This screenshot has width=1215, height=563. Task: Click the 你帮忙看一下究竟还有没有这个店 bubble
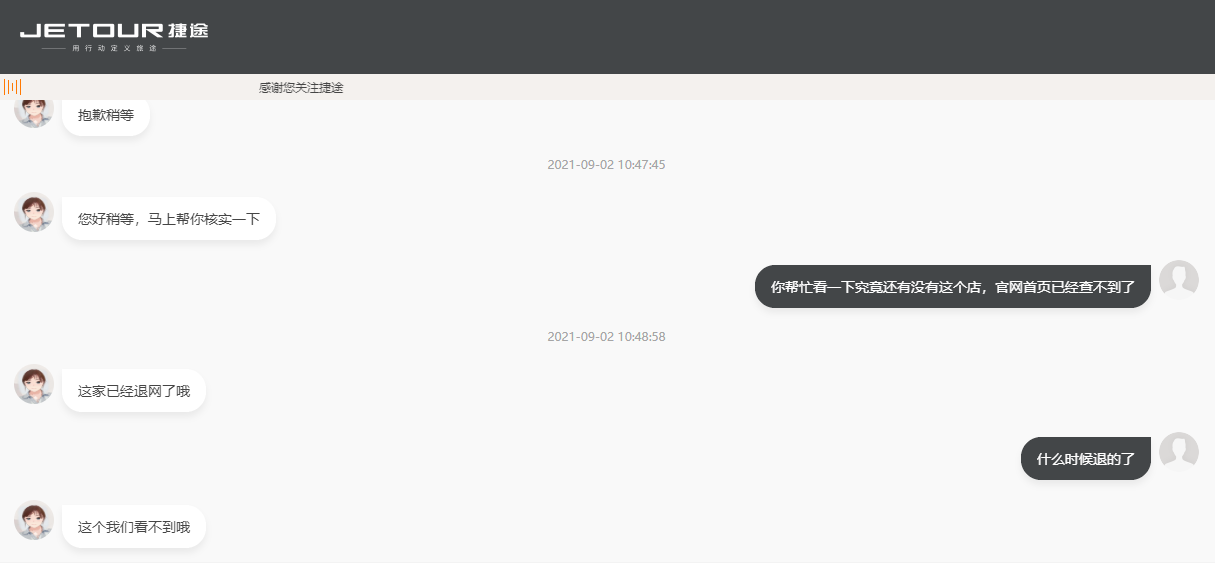(x=953, y=287)
